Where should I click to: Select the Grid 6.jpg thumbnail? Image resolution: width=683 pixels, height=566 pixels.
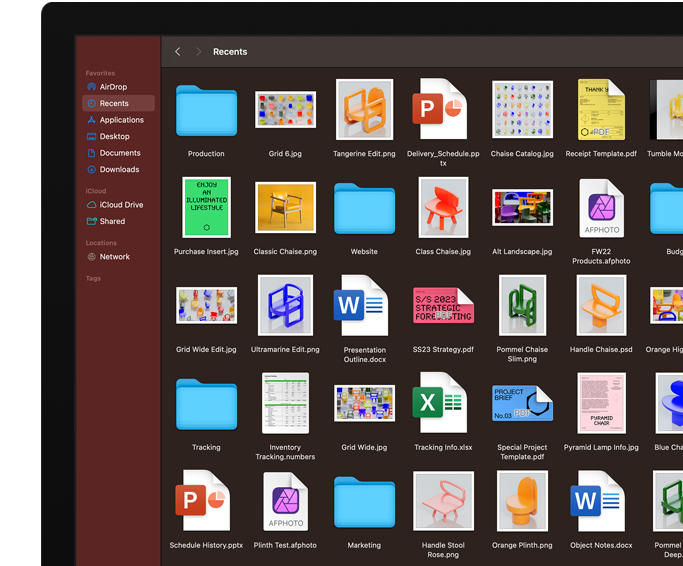(285, 109)
